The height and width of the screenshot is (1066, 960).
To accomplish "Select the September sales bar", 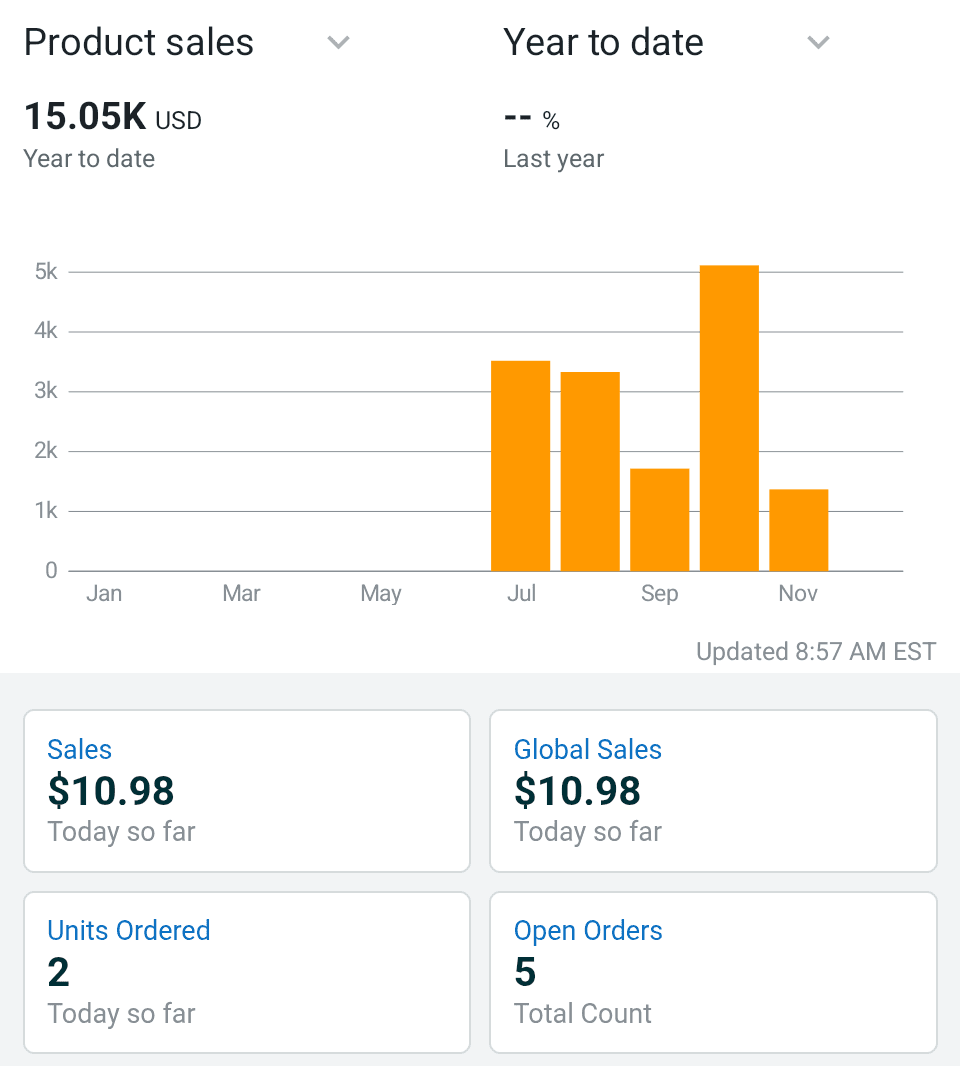I will (659, 520).
